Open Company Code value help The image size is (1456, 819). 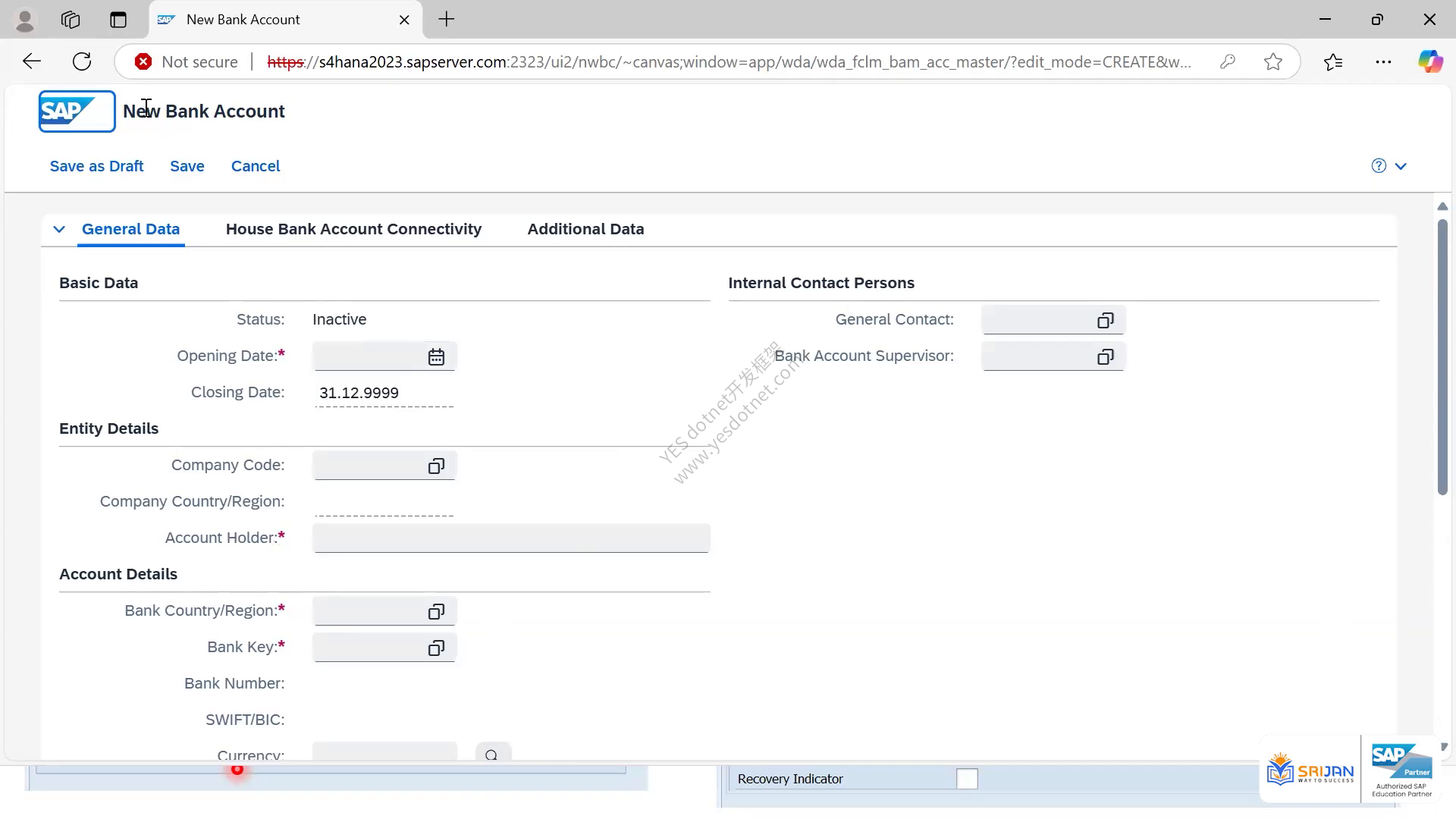tap(436, 466)
